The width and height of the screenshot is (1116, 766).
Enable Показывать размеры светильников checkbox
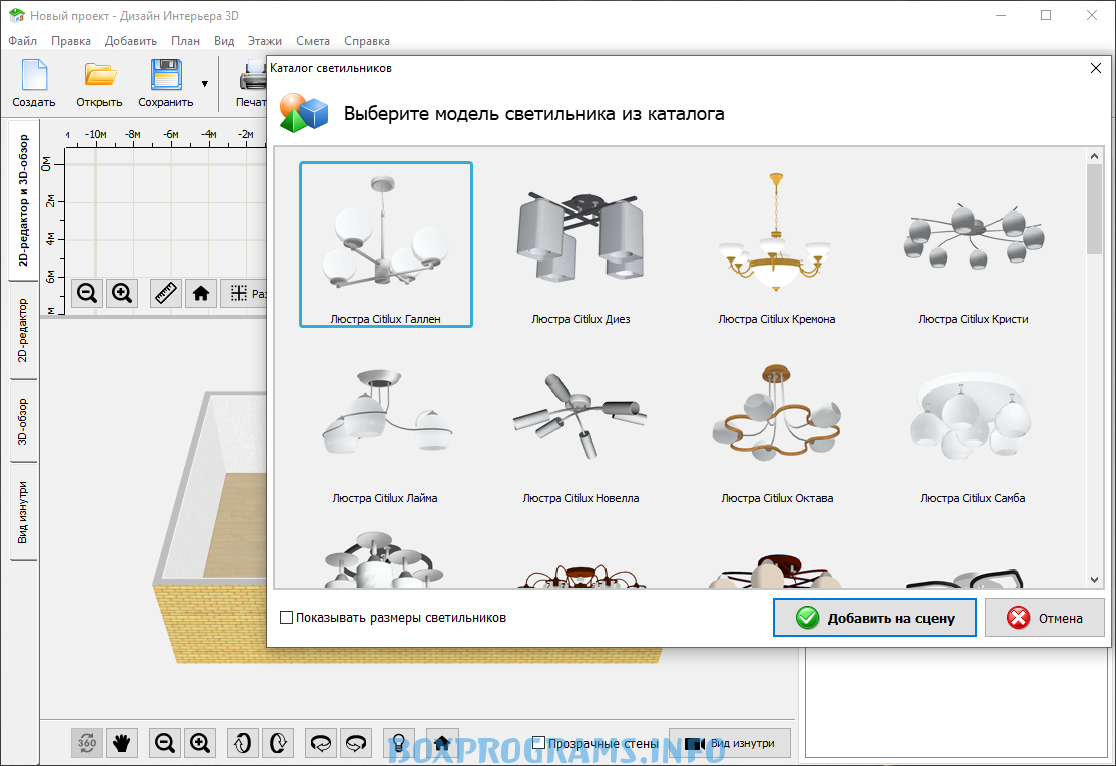tap(286, 618)
